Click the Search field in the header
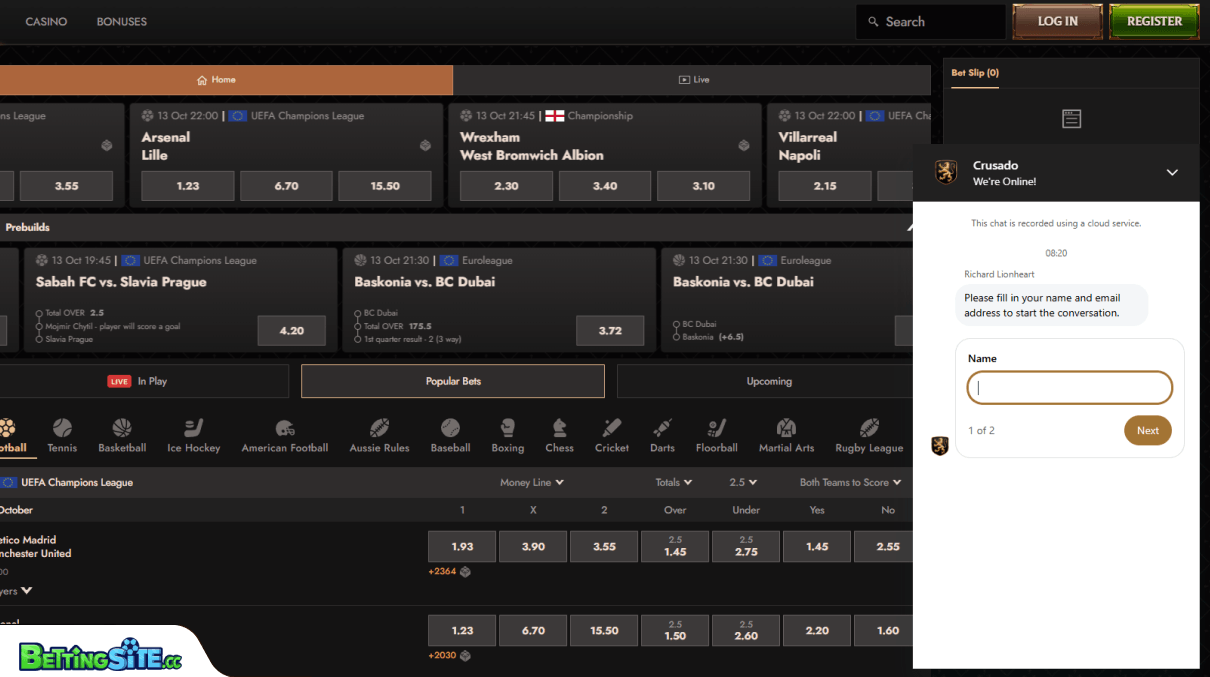Image resolution: width=1210 pixels, height=677 pixels. (931, 22)
